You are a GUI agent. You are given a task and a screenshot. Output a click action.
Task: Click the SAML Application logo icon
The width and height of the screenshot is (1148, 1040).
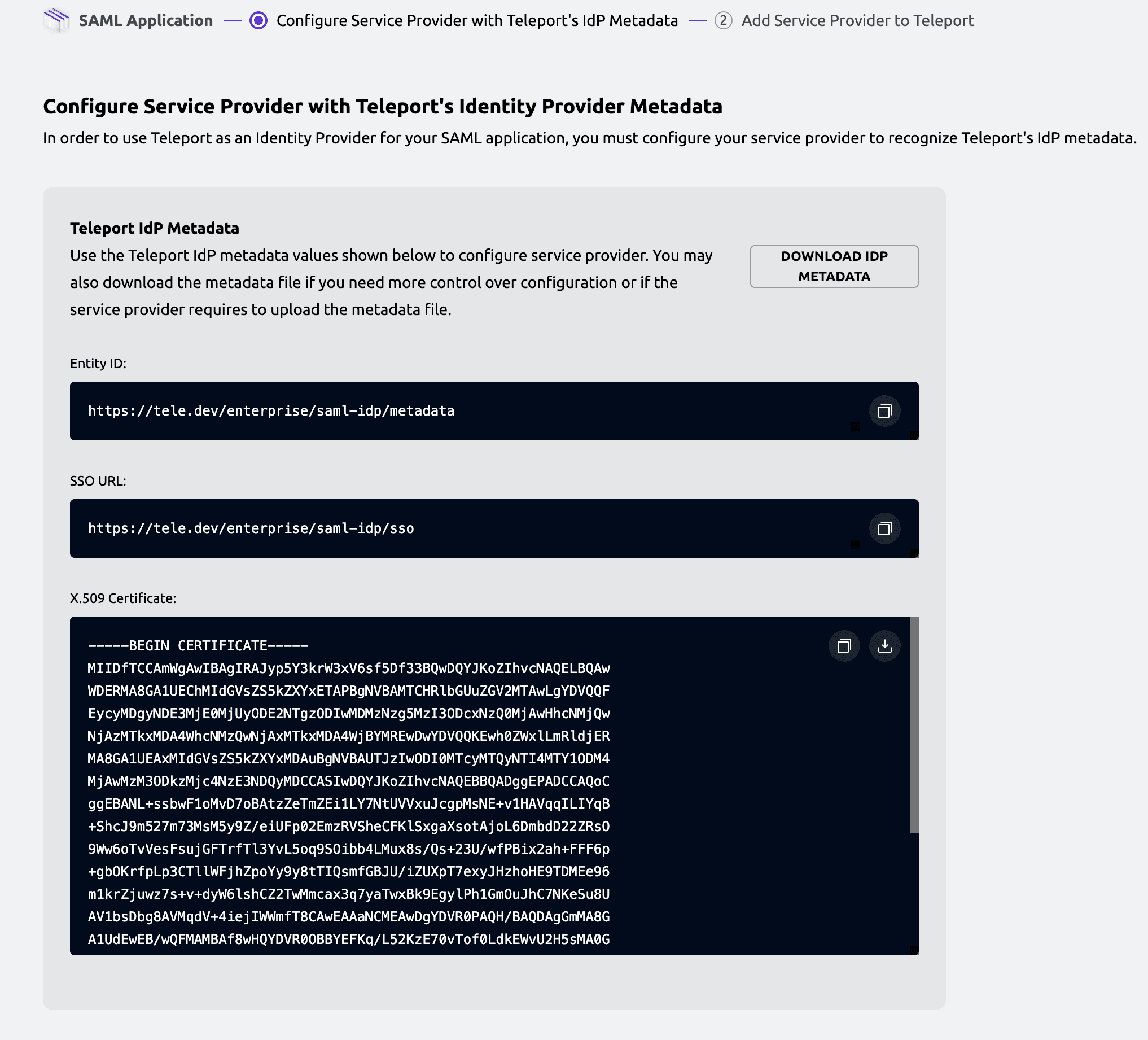click(x=56, y=20)
